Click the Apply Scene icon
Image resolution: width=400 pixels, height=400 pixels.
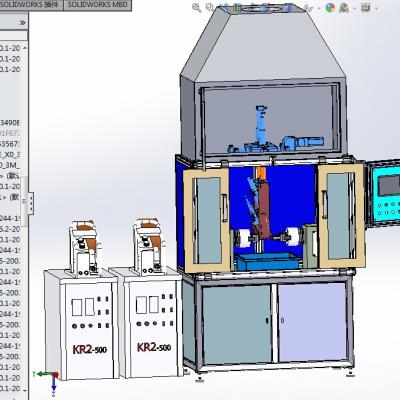[343, 8]
